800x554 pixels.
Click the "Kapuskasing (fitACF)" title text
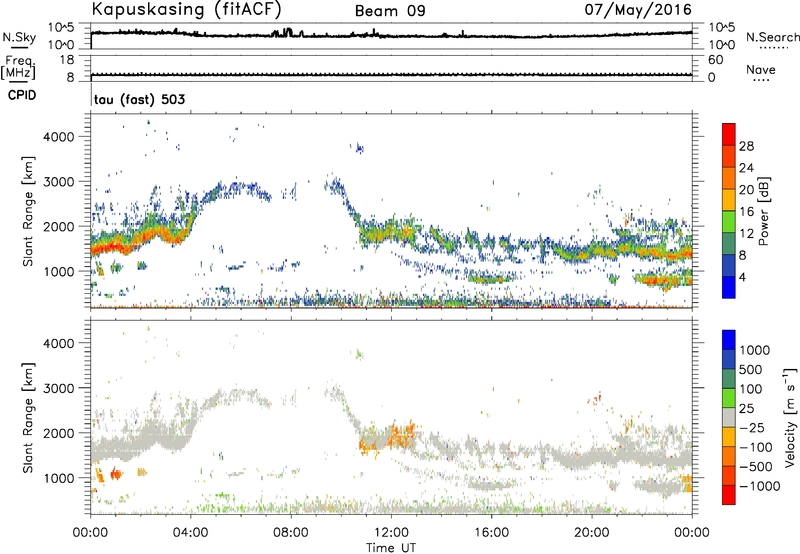(186, 9)
